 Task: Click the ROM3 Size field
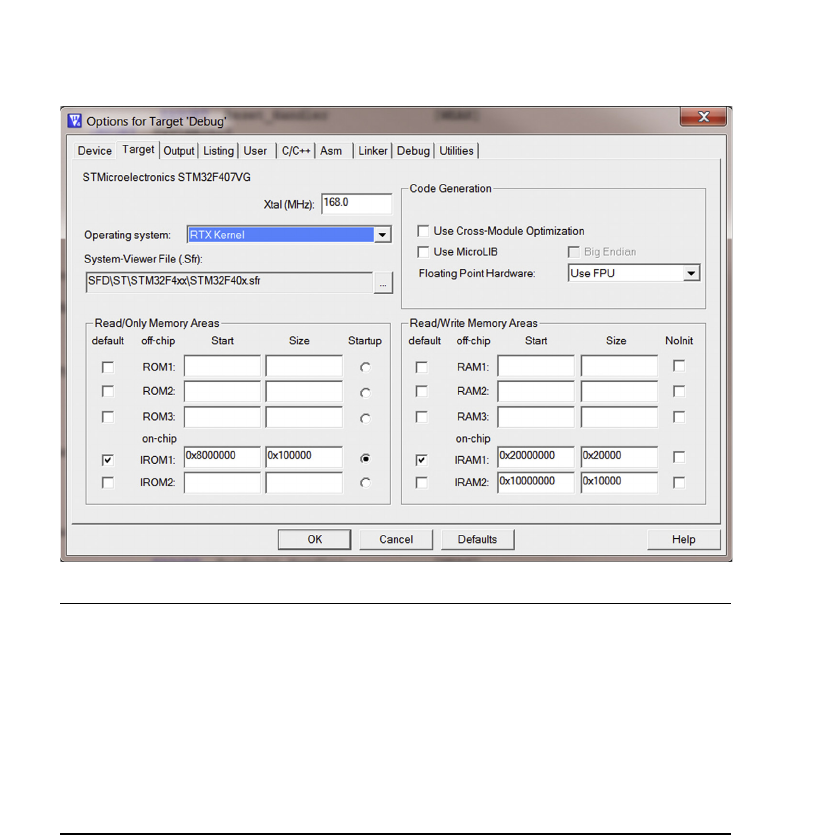[304, 417]
